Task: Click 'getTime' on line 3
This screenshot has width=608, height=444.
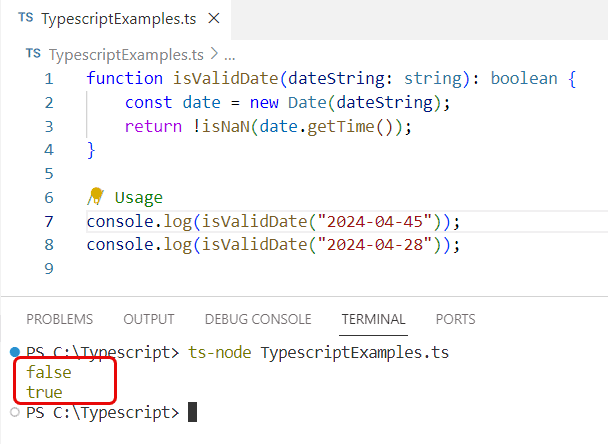Action: 340,127
